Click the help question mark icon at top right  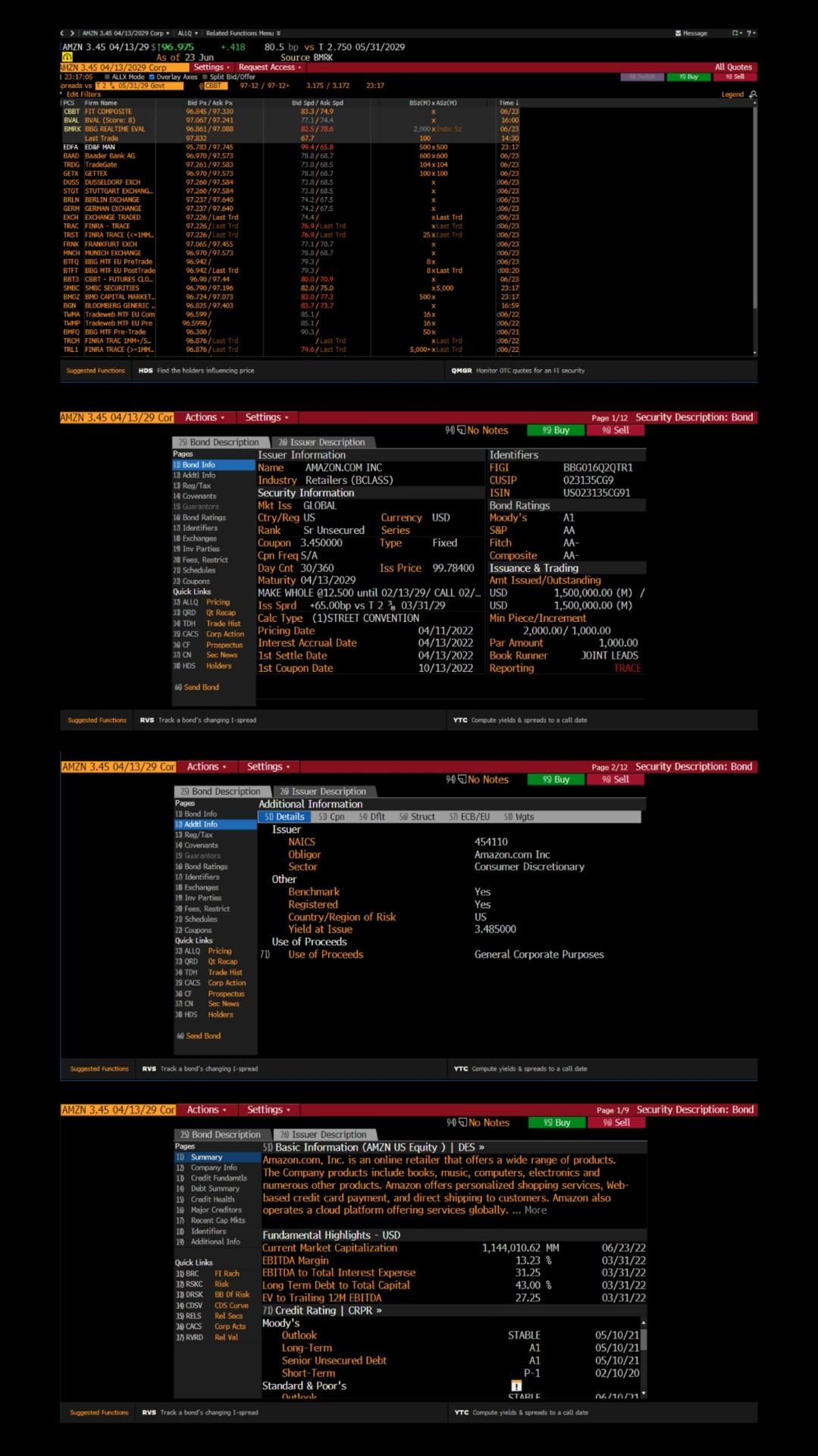pyautogui.click(x=750, y=33)
